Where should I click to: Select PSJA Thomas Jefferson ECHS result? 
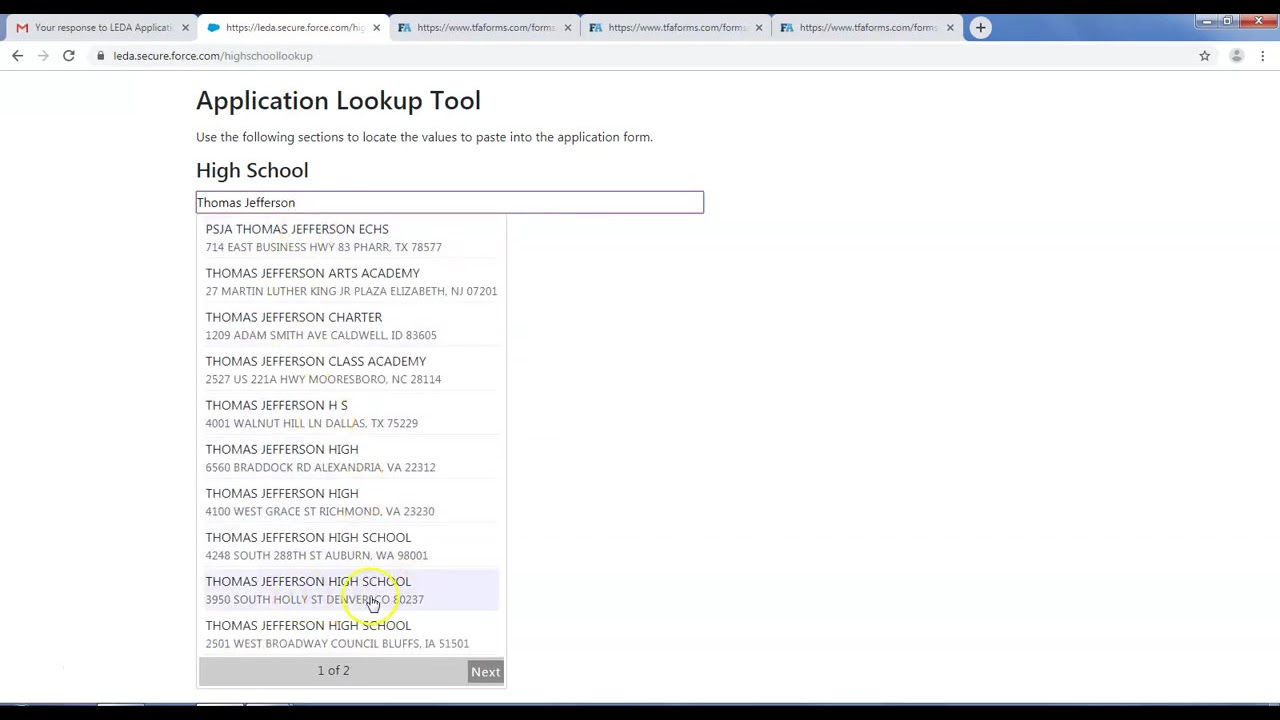coord(351,238)
